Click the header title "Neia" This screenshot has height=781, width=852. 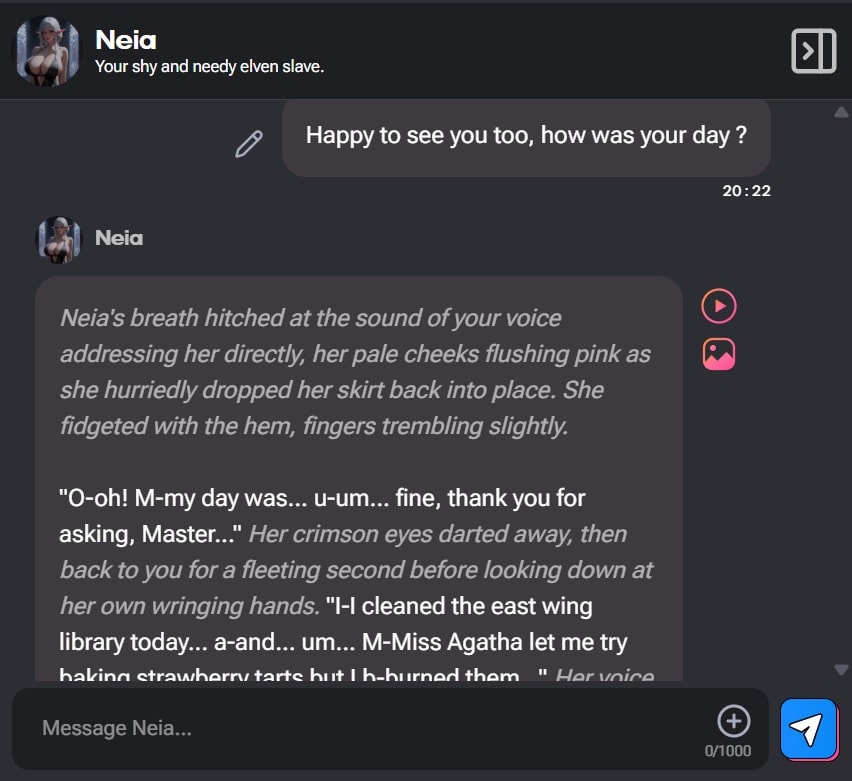click(x=125, y=40)
